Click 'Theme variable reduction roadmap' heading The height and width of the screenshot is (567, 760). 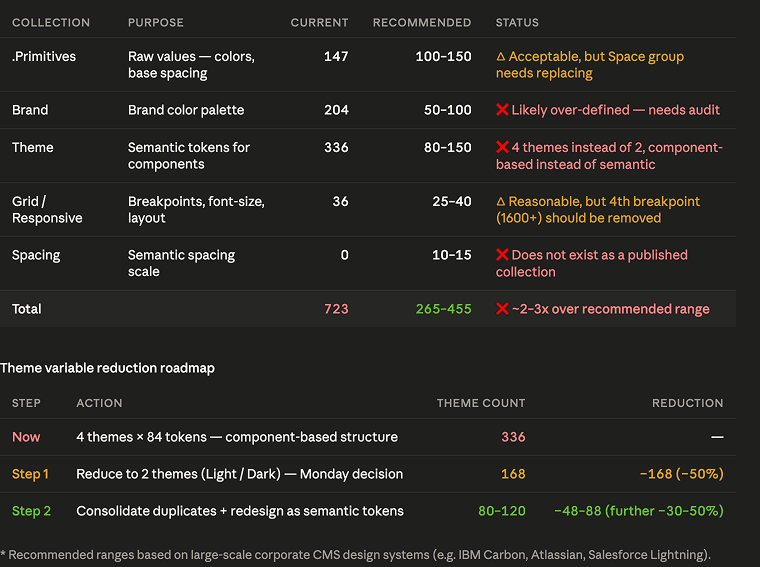coord(107,368)
